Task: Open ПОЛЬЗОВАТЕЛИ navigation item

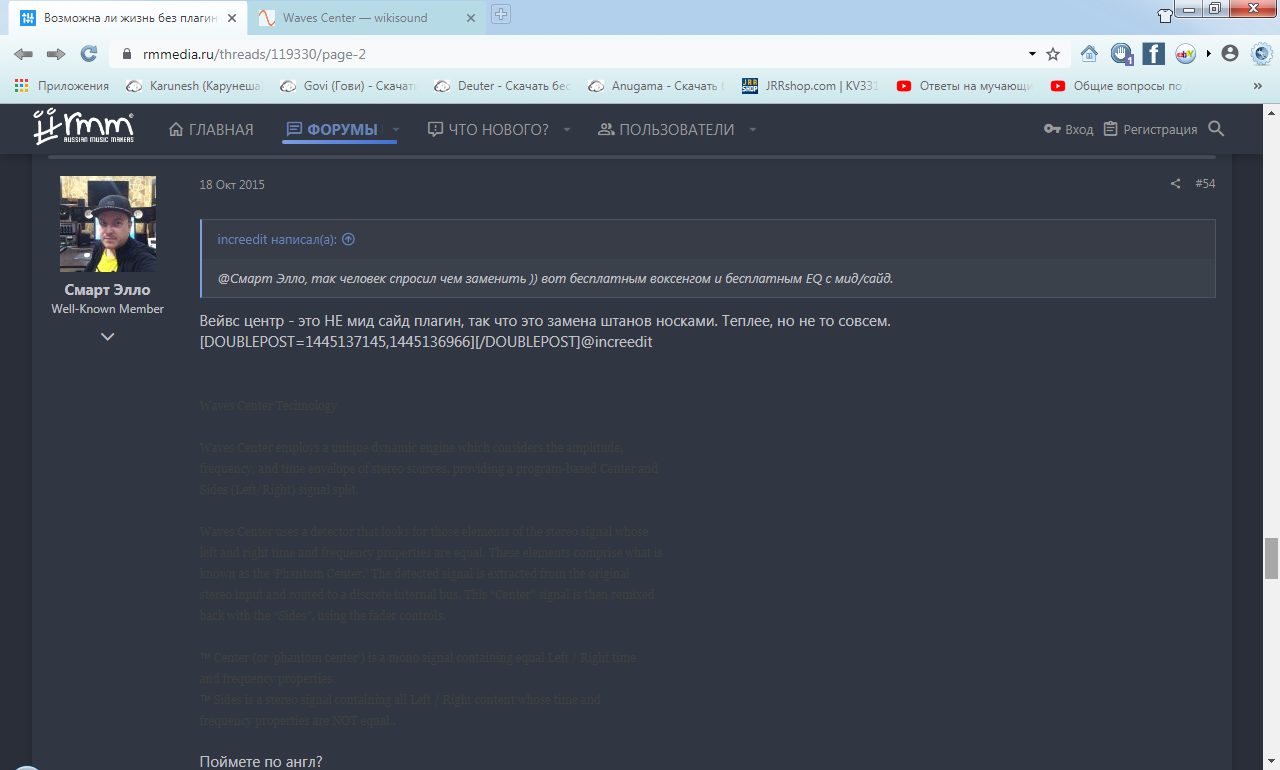Action: (666, 130)
